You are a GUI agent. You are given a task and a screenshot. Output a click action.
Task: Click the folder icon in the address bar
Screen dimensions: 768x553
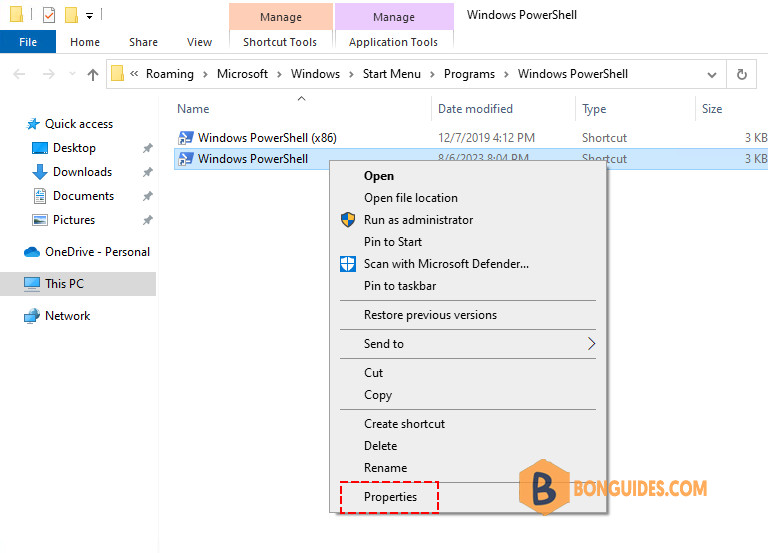point(118,74)
